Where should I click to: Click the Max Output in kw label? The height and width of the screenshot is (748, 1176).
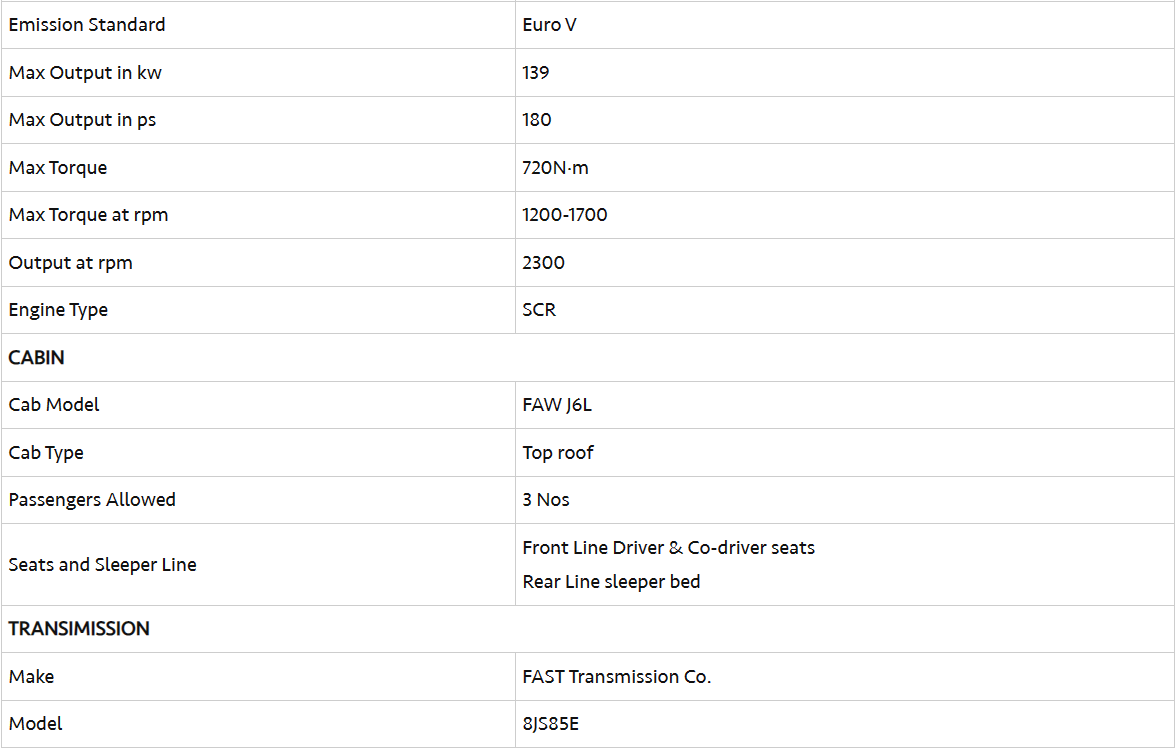85,72
